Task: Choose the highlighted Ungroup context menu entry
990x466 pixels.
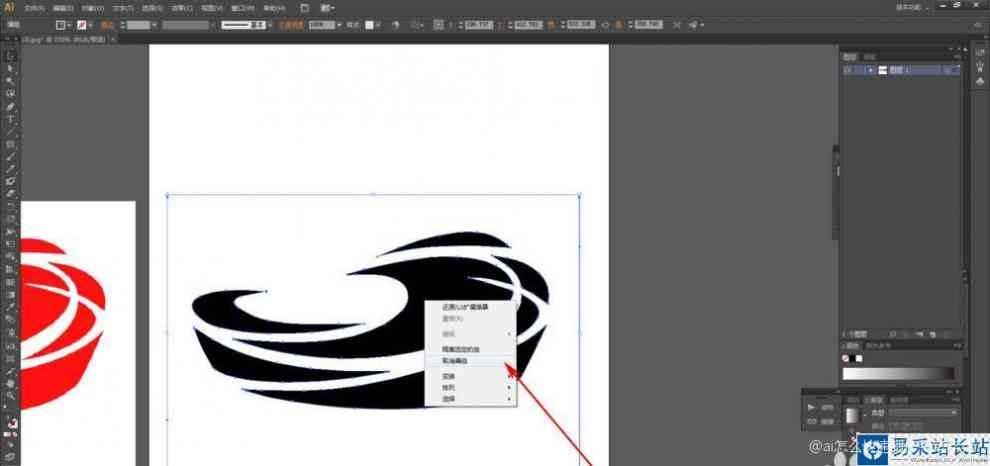Action: [470, 361]
